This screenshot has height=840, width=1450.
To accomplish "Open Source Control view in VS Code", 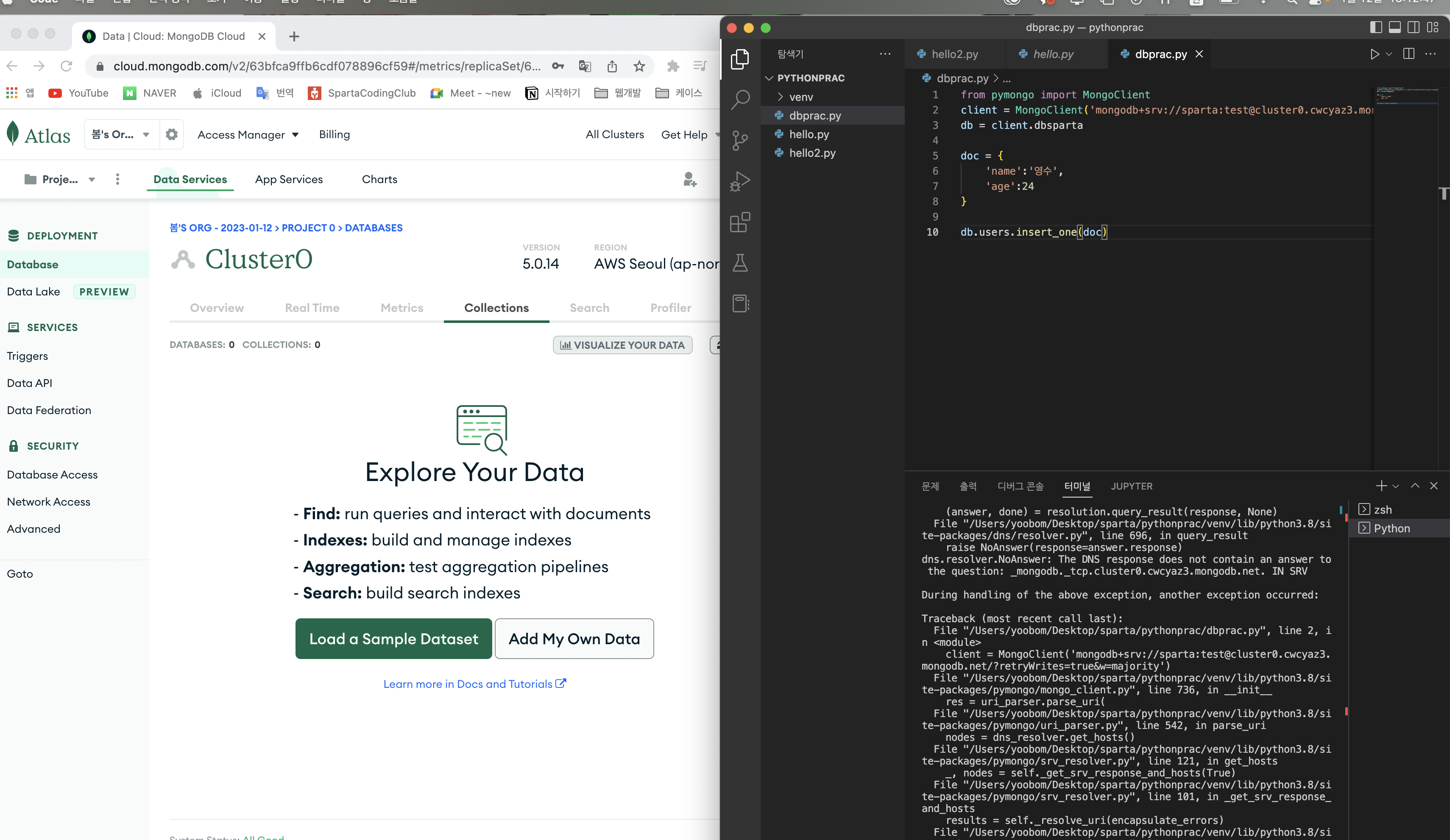I will tap(740, 140).
